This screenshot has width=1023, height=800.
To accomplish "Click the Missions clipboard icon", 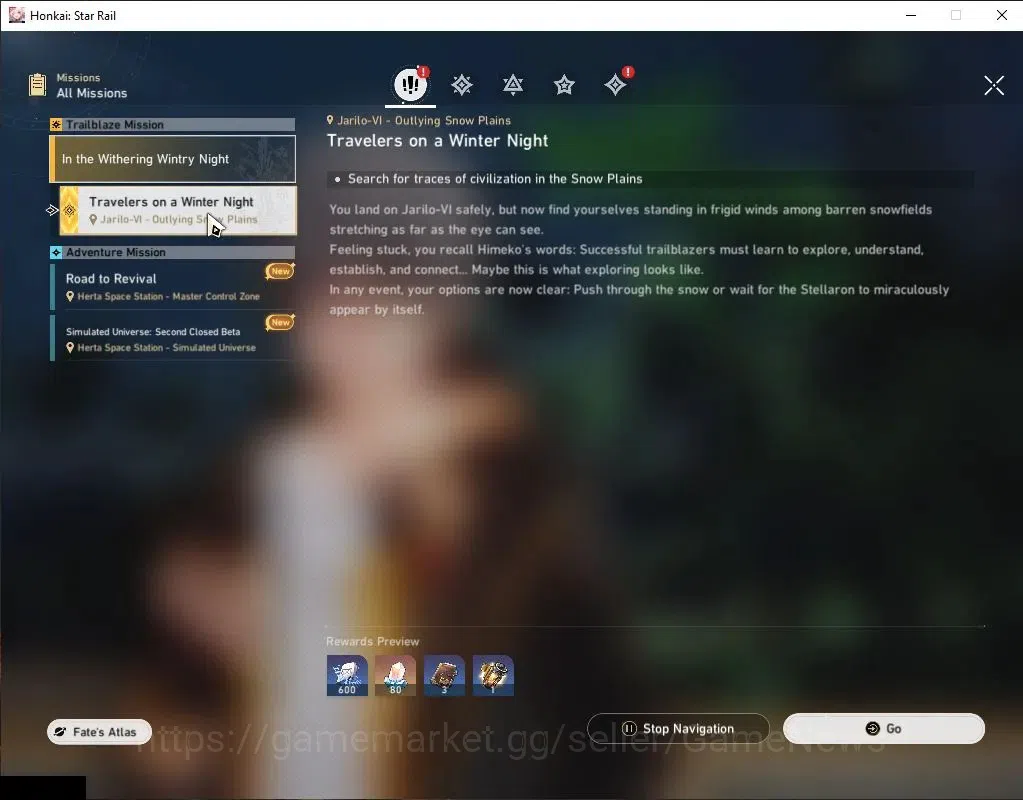I will (38, 85).
